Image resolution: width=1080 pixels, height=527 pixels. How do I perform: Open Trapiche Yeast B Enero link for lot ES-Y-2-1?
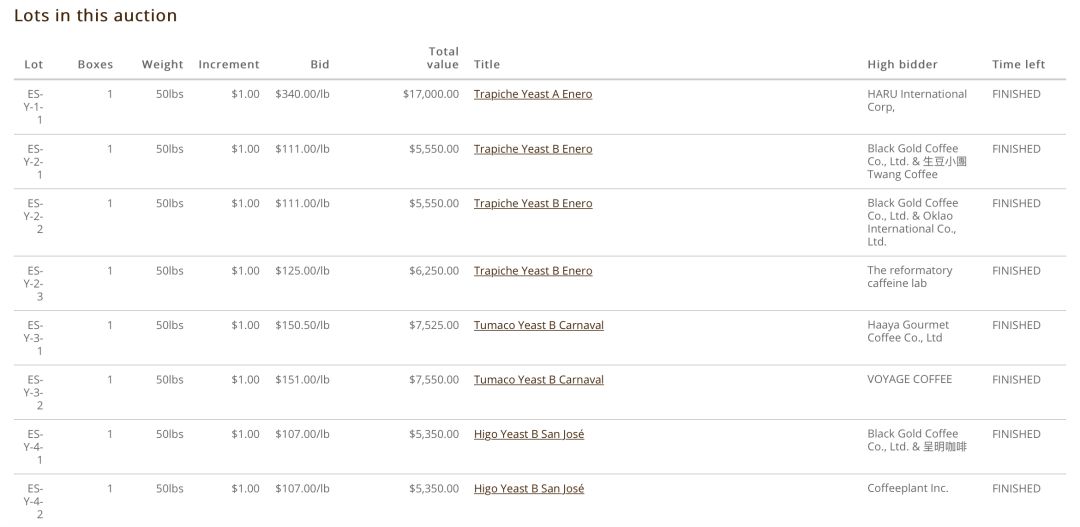(532, 149)
